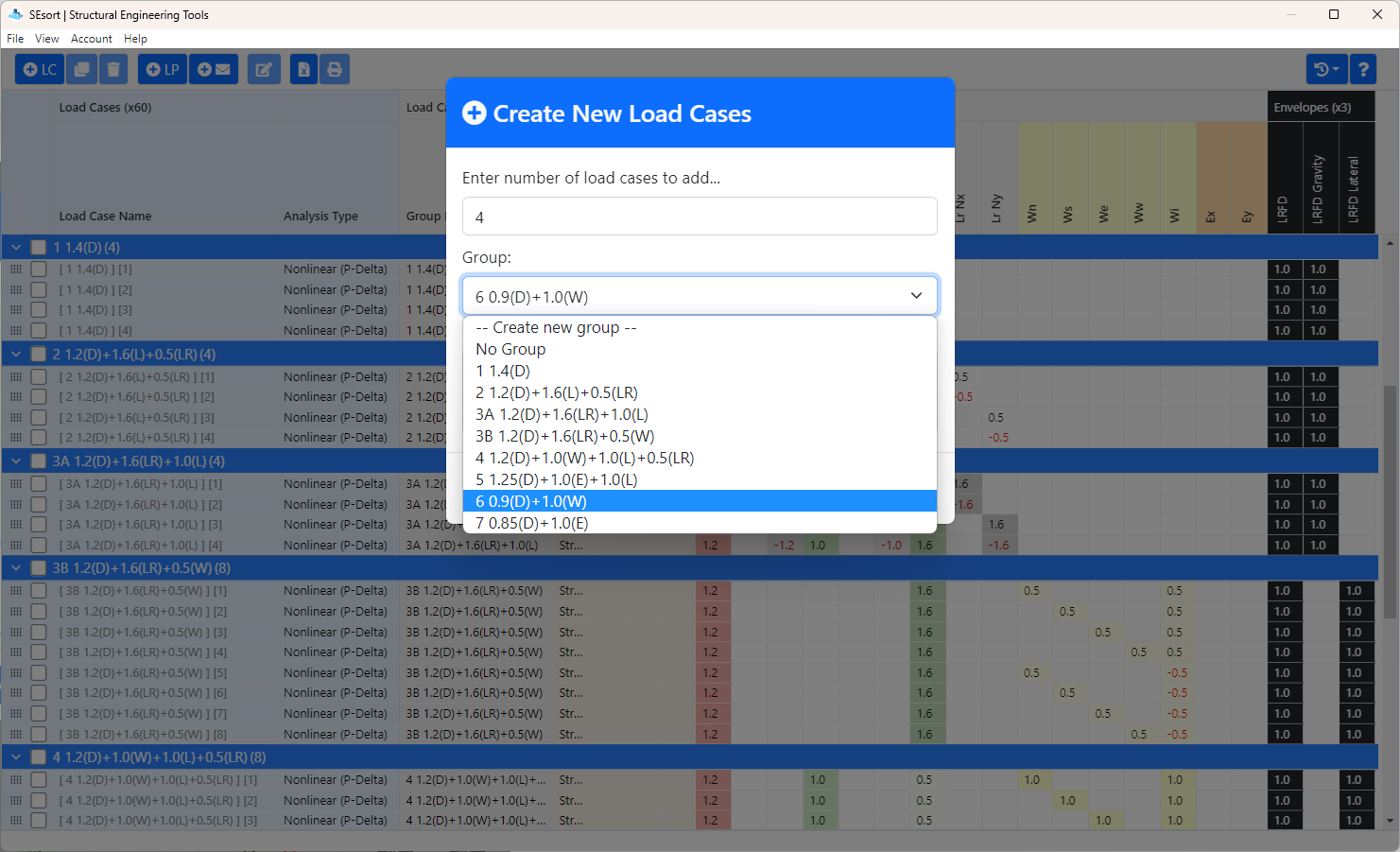Click the add load pattern LP button
The height and width of the screenshot is (852, 1400).
(x=163, y=69)
